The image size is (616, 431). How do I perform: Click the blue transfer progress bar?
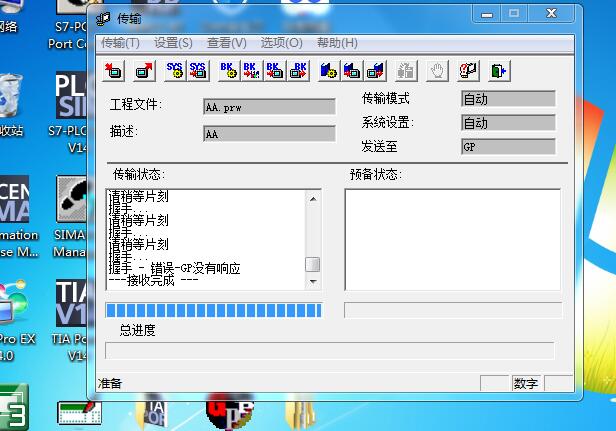point(217,310)
